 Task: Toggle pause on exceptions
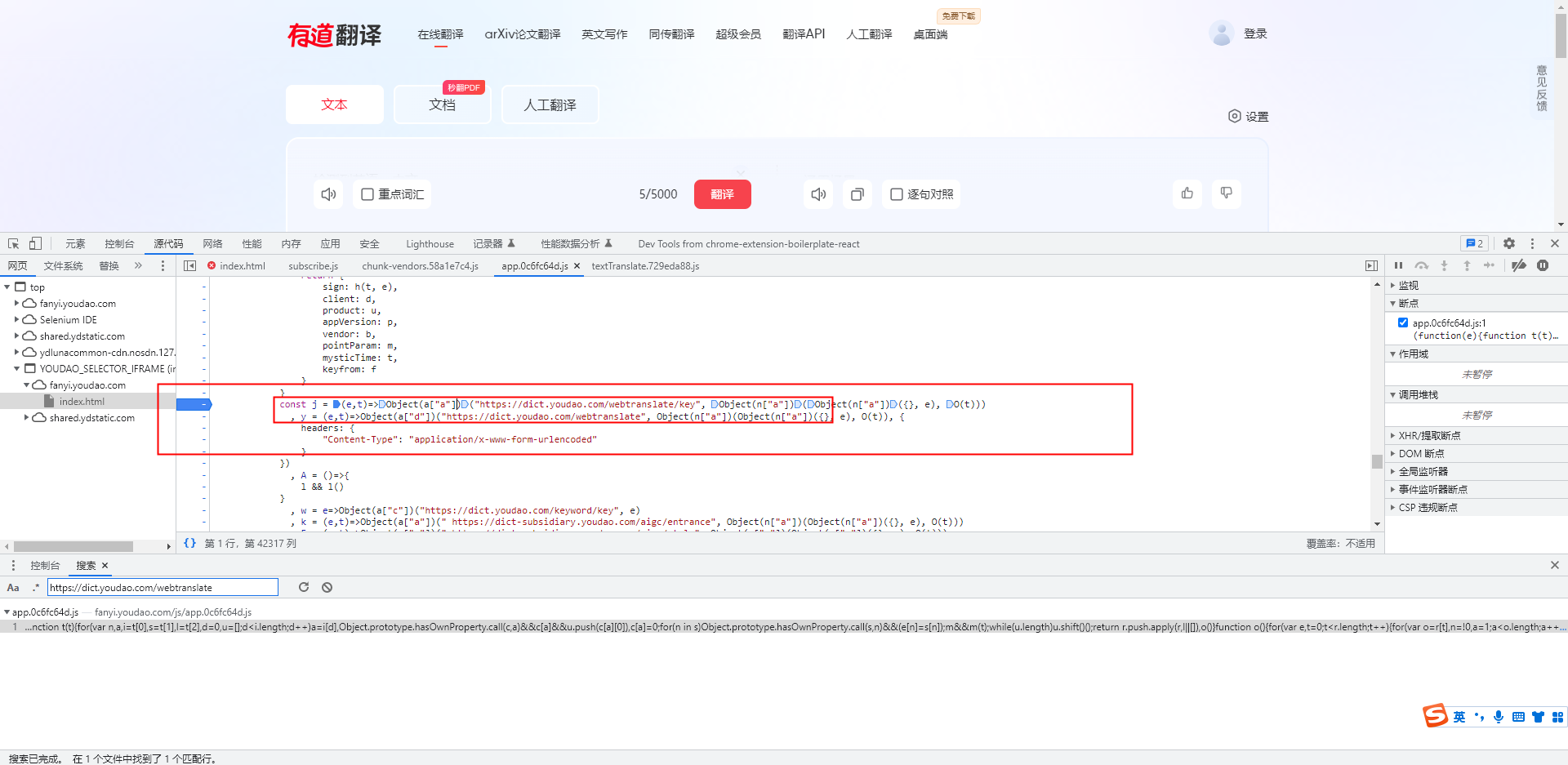[1543, 265]
